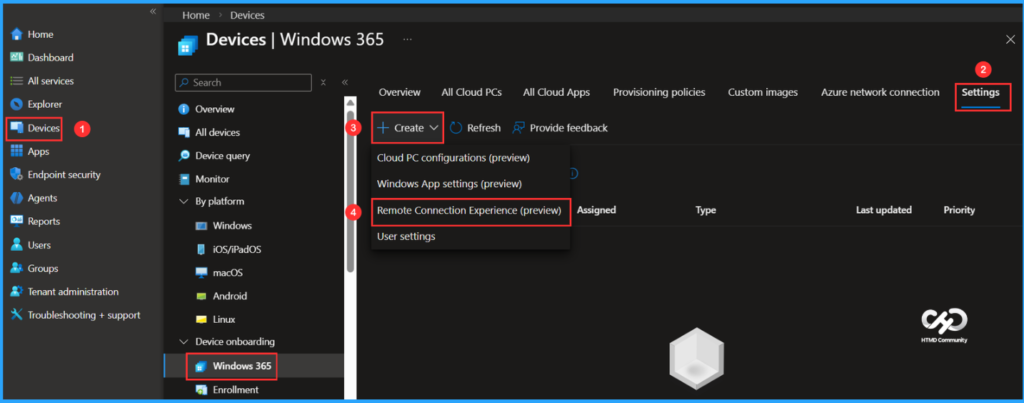Select the macOS platform icon
This screenshot has height=403, width=1024.
click(202, 272)
